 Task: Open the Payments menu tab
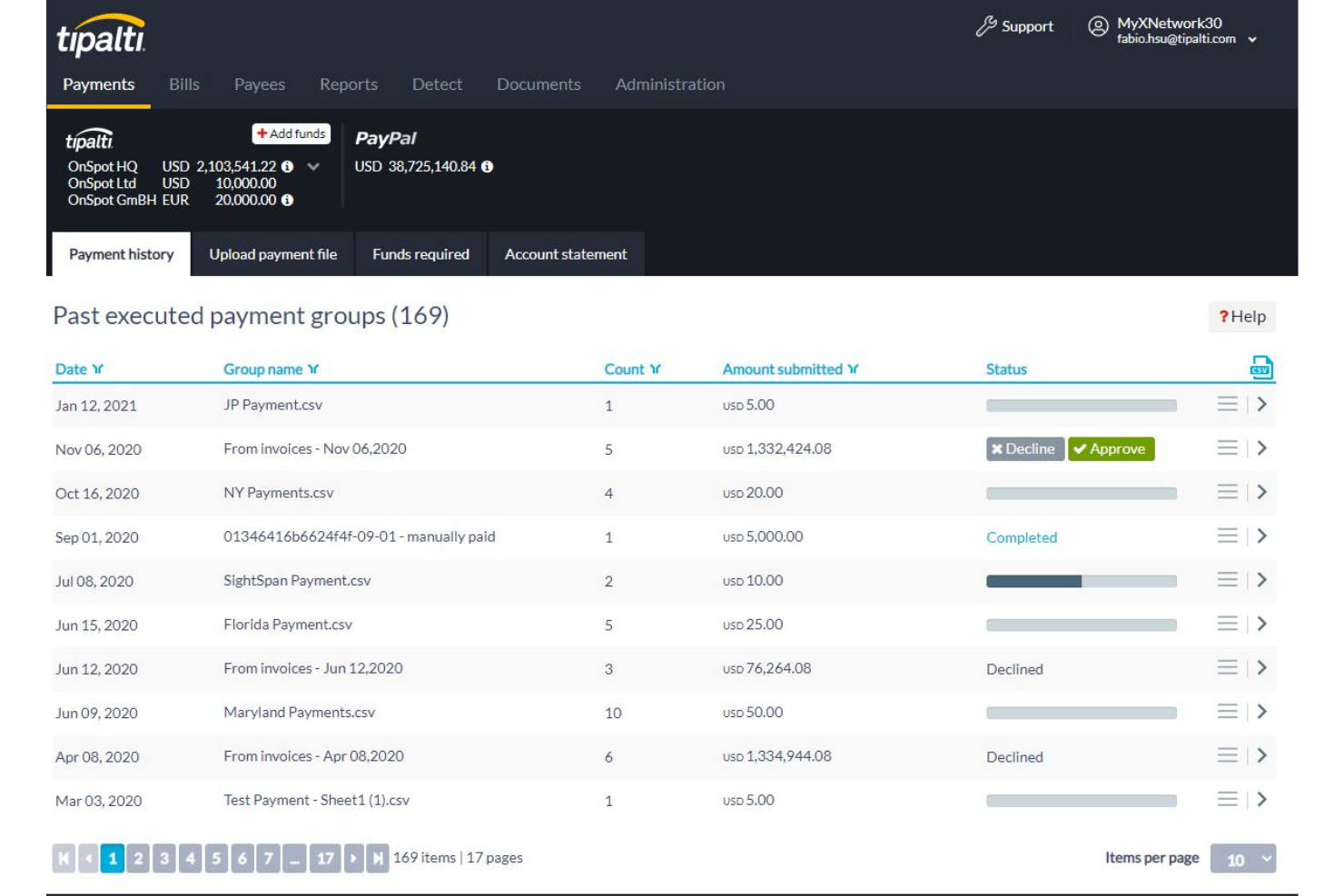(x=98, y=84)
